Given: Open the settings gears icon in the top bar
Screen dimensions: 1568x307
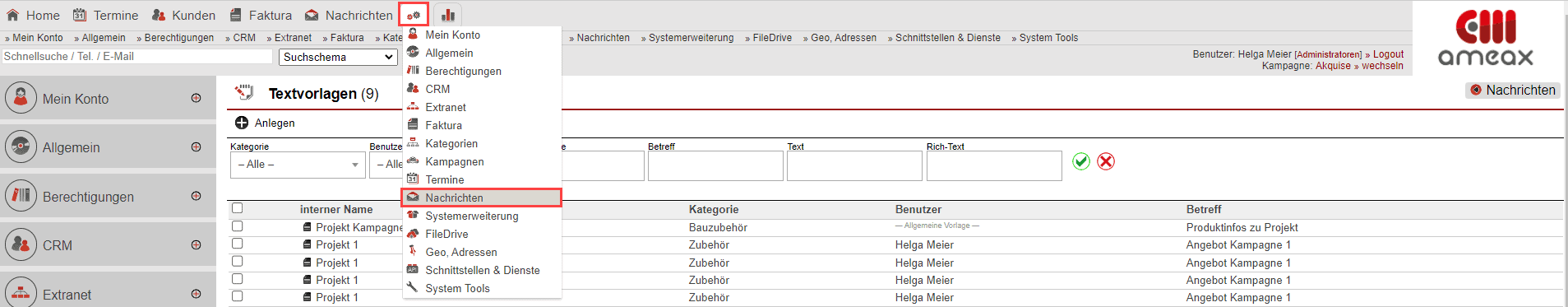Looking at the screenshot, I should 414,15.
